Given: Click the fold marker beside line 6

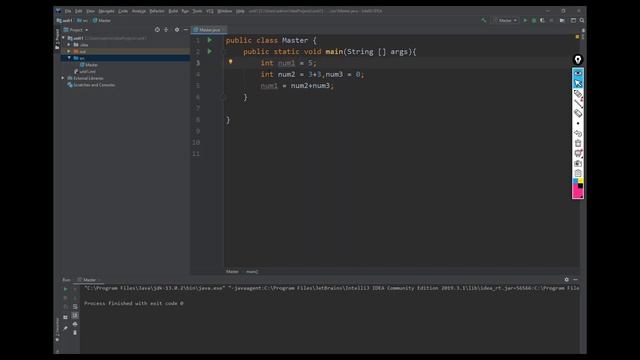Looking at the screenshot, I should [x=223, y=97].
